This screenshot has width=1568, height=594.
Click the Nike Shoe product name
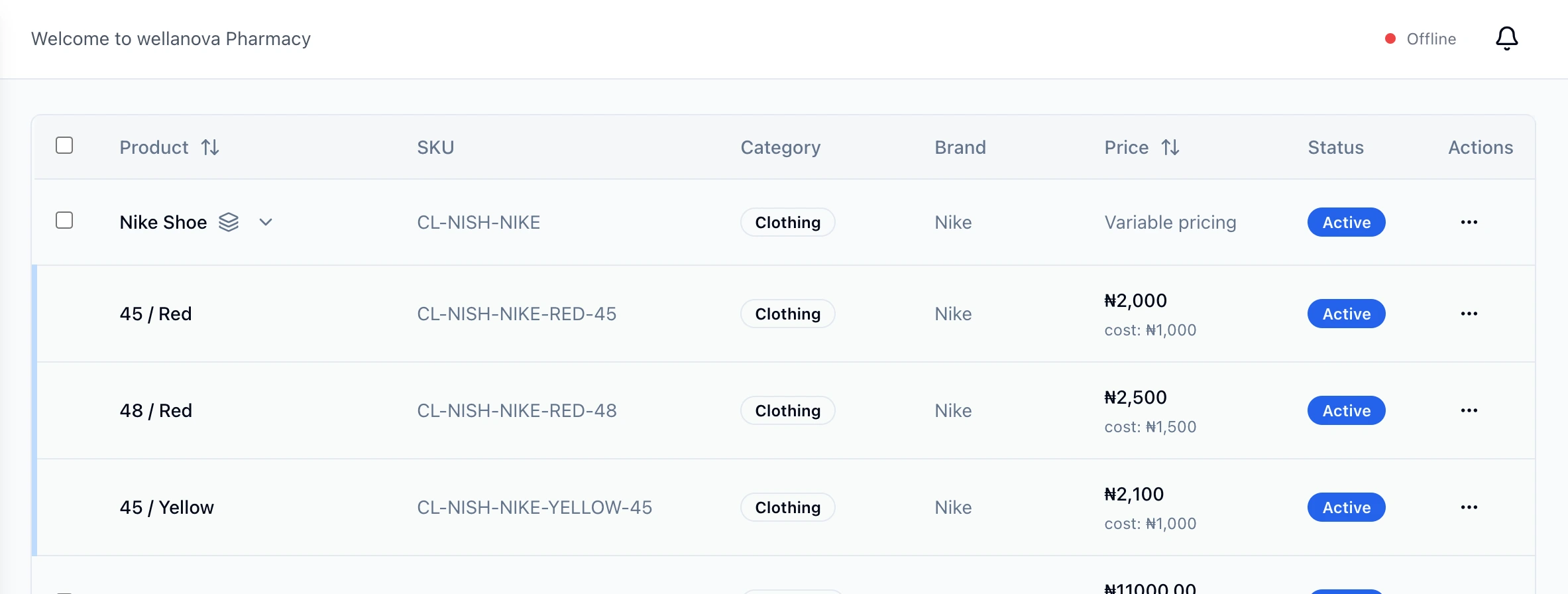(163, 222)
